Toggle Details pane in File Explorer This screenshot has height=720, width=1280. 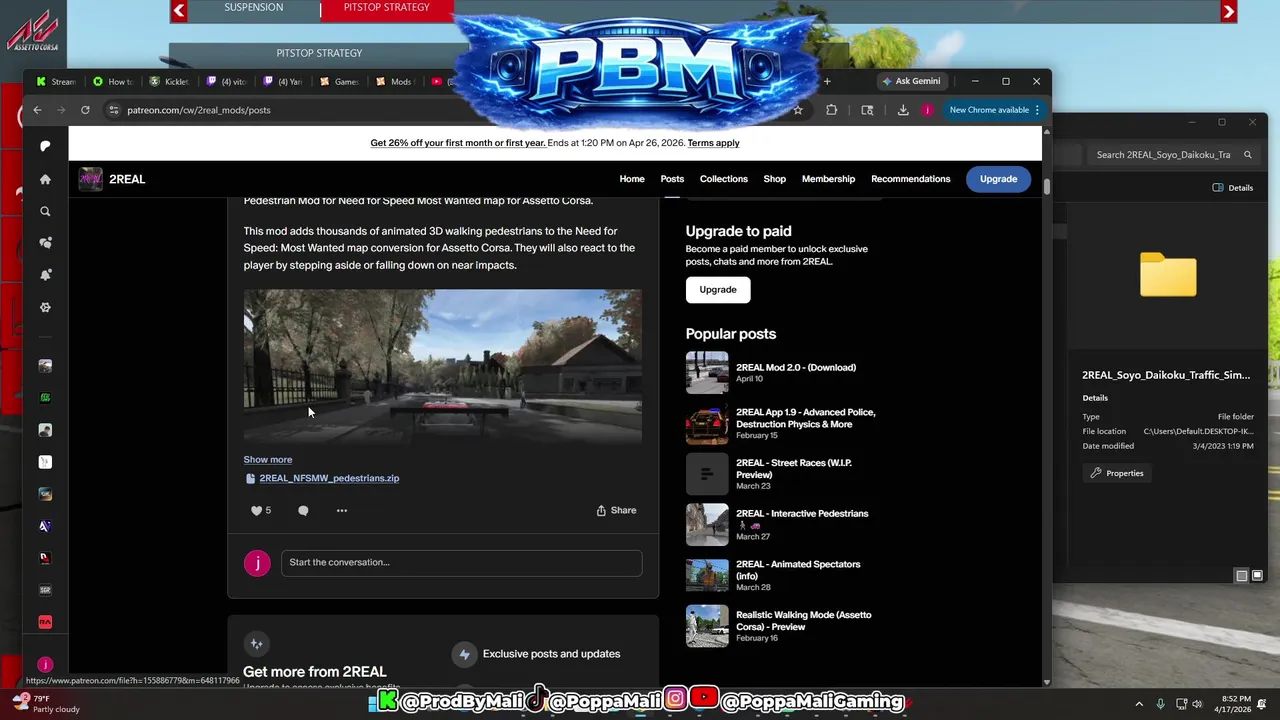(1233, 188)
